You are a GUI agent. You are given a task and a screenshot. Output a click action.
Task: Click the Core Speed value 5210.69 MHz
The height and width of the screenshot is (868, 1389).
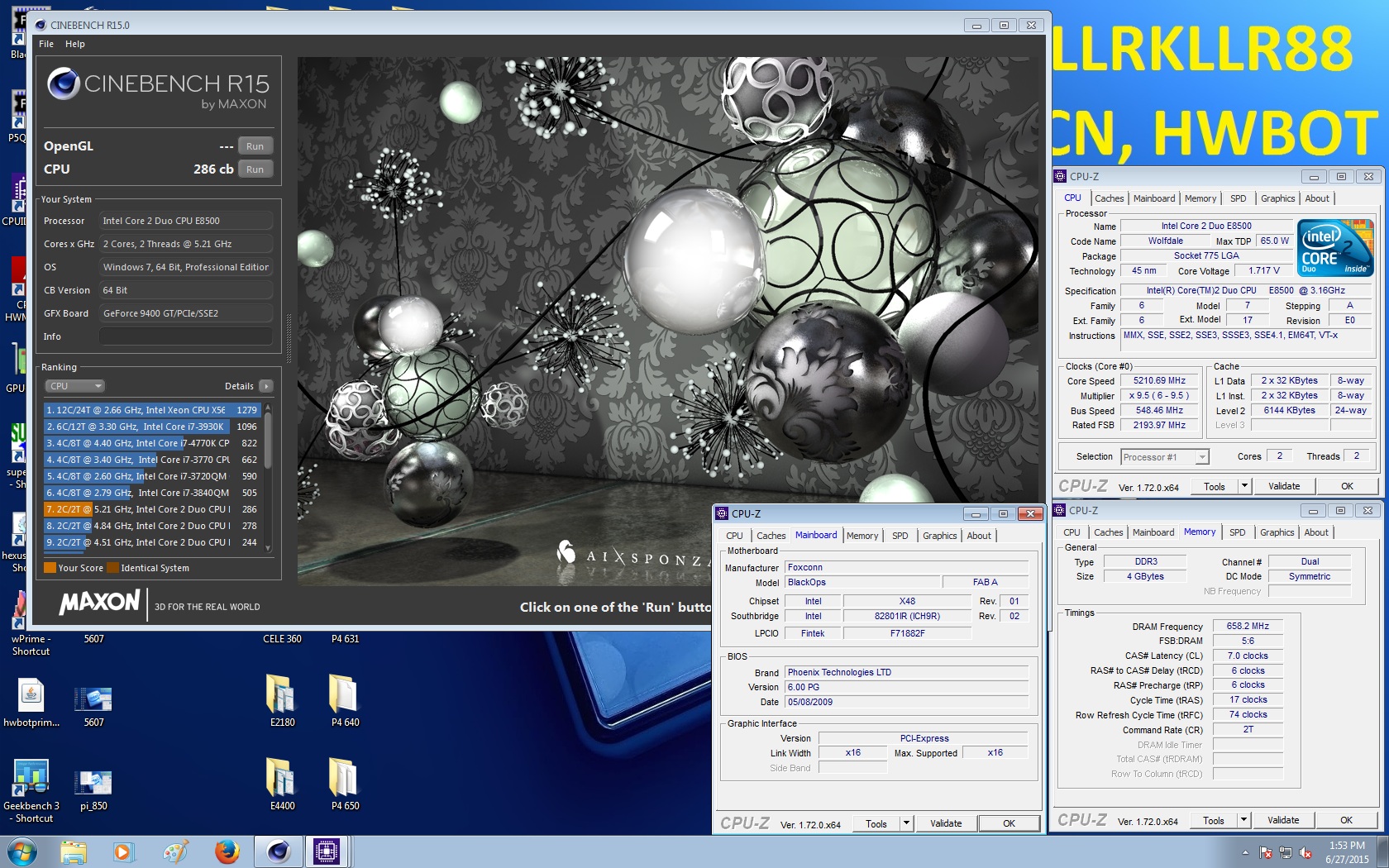click(1159, 381)
